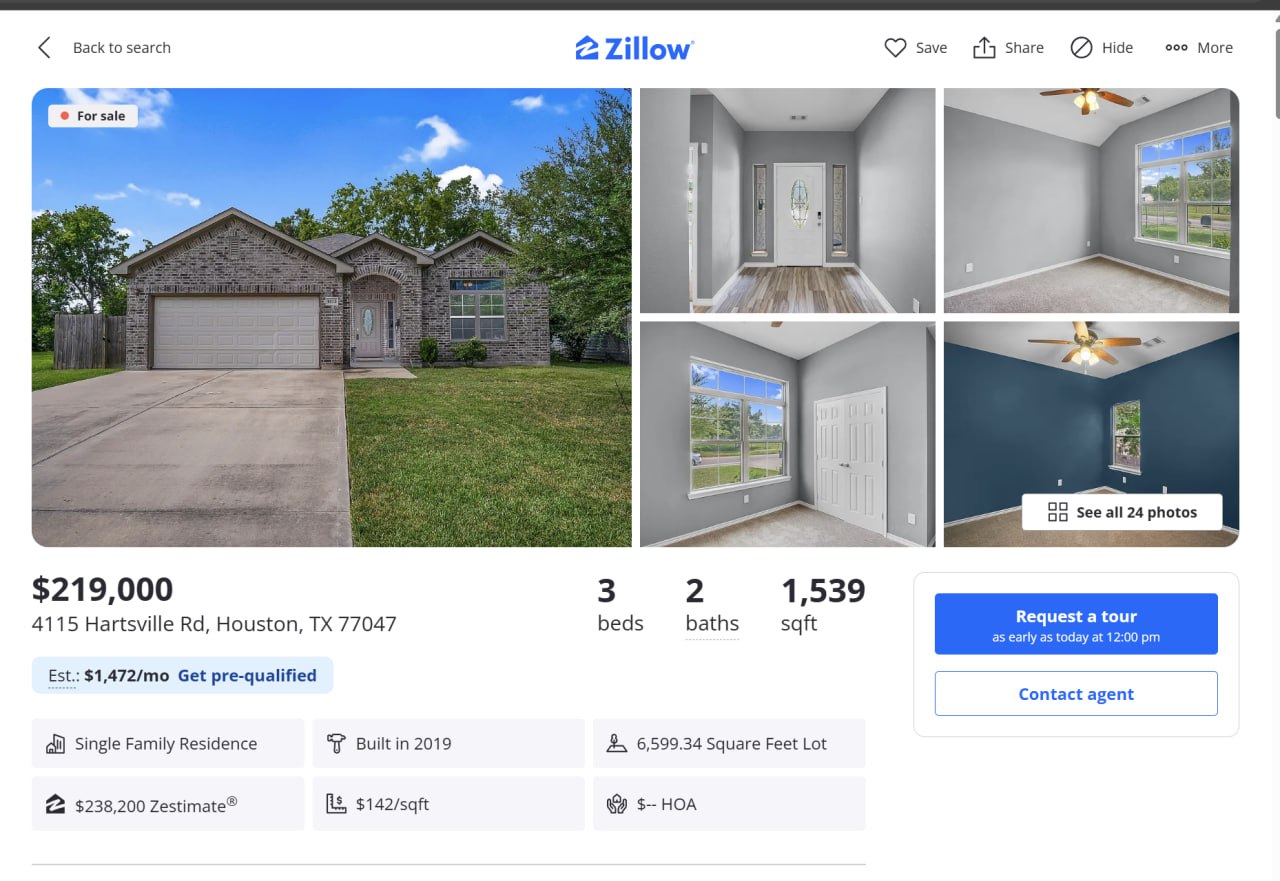Open the See all 24 photos gallery

[1122, 512]
